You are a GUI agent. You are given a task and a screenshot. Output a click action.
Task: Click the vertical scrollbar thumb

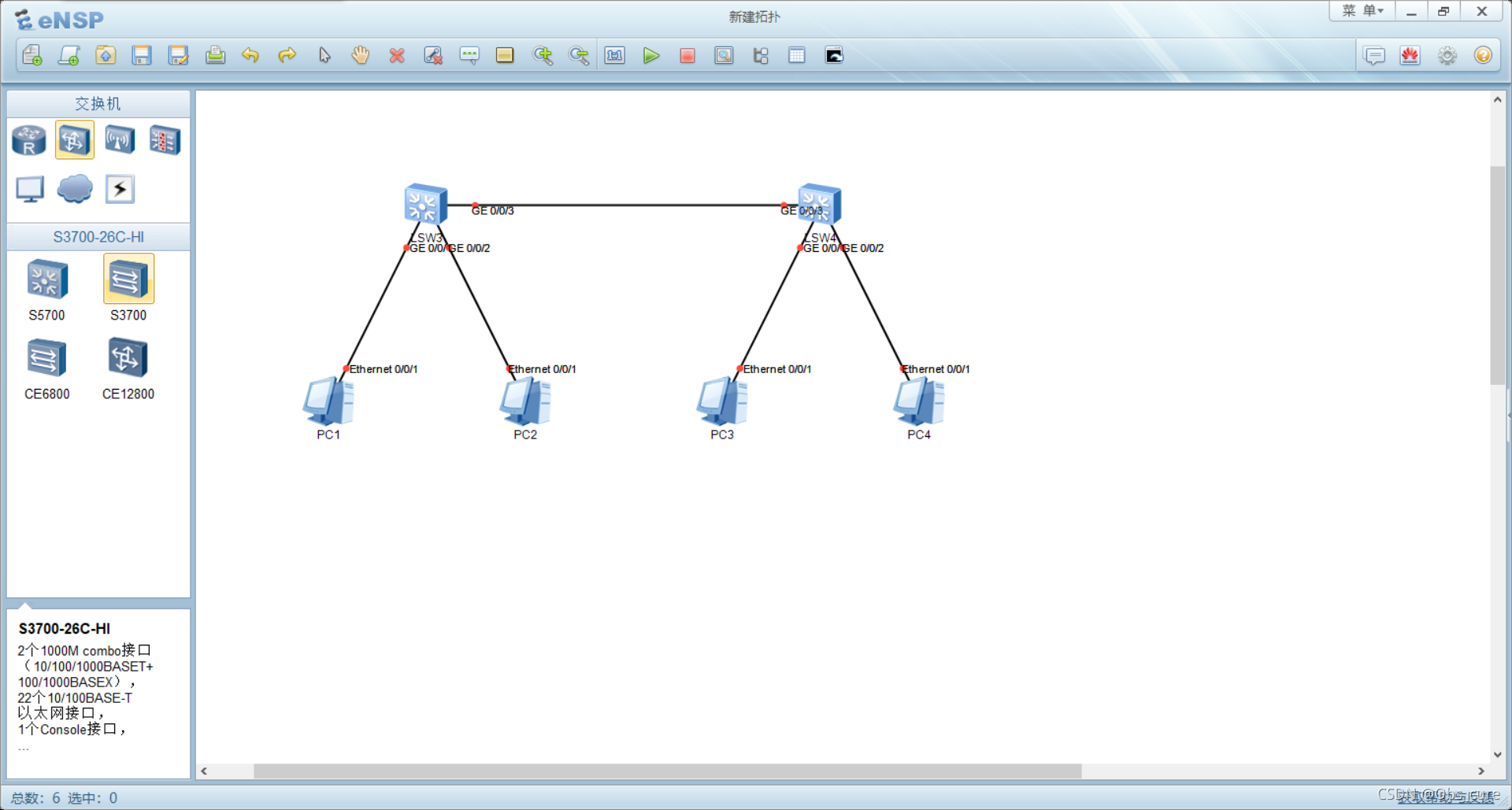click(x=1497, y=276)
